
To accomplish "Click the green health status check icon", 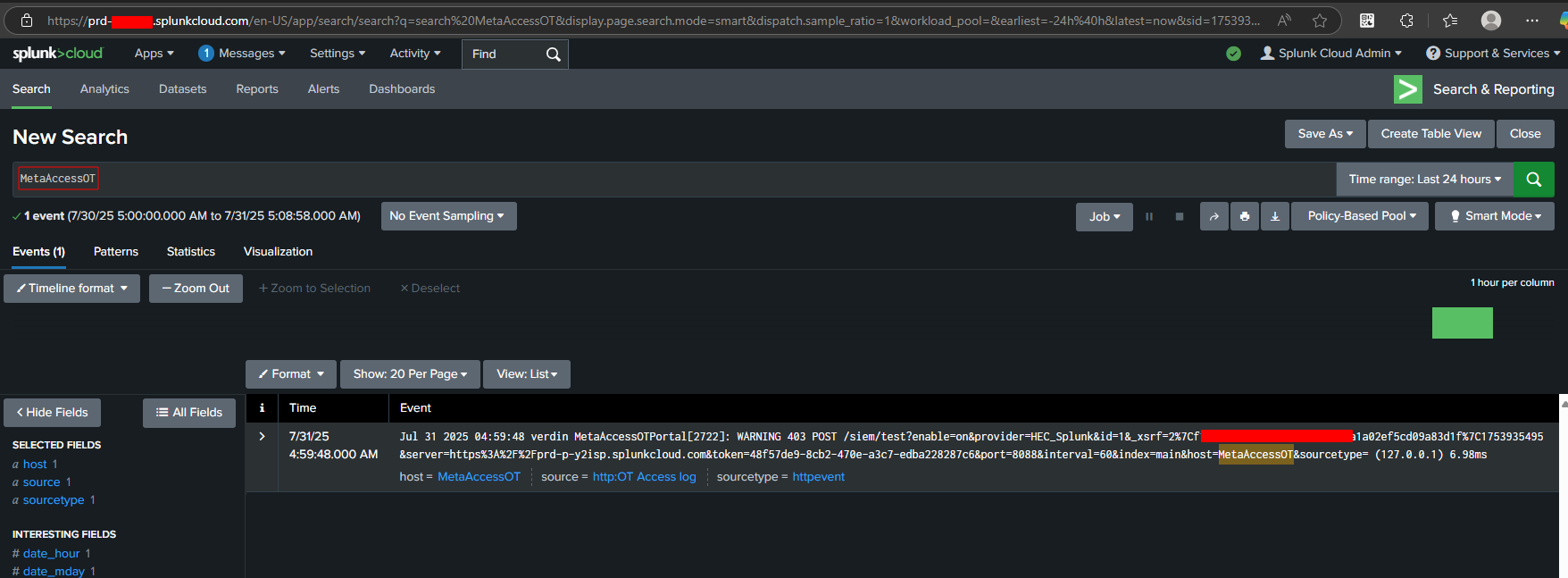I will (x=1233, y=54).
